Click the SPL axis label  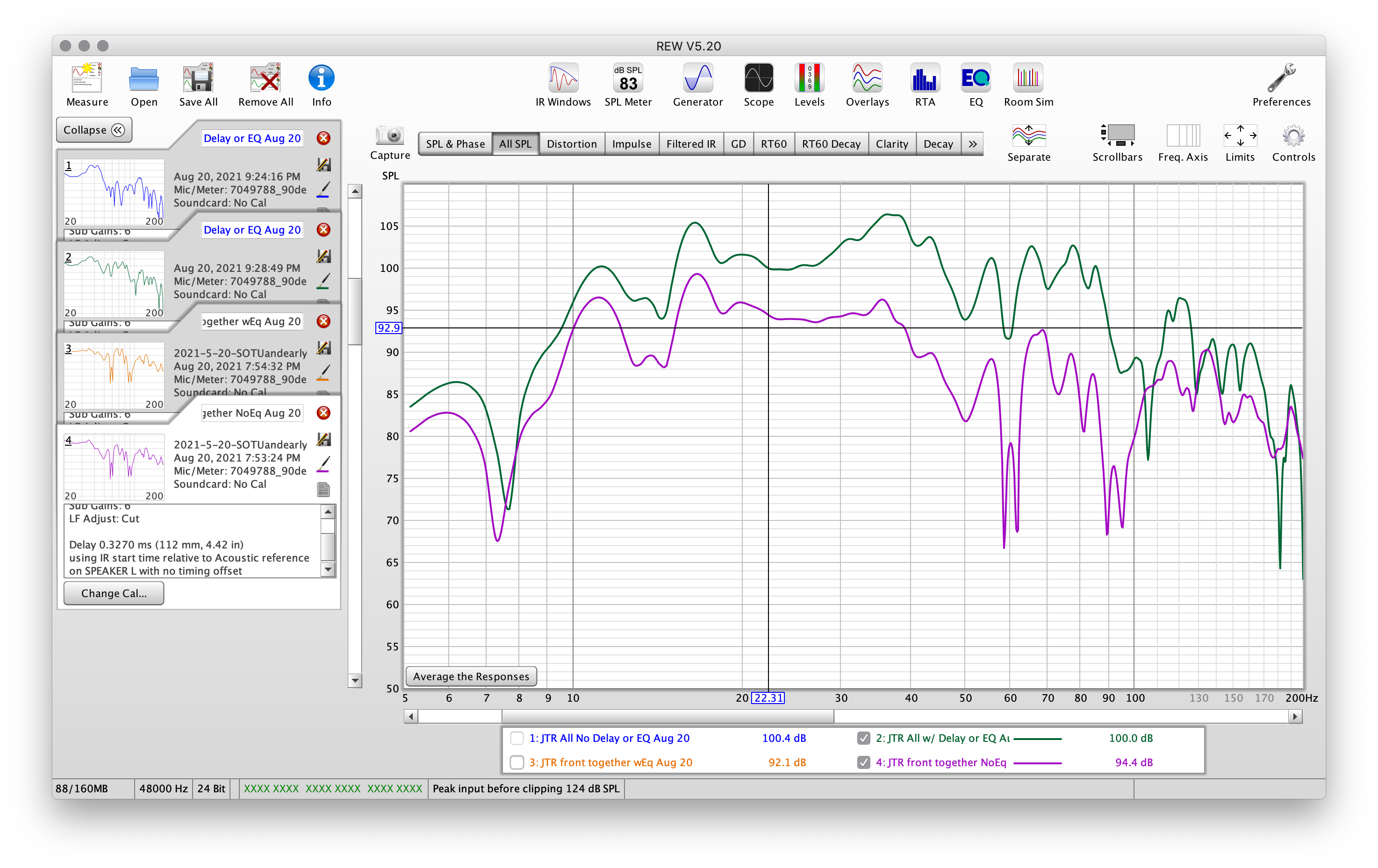[390, 176]
